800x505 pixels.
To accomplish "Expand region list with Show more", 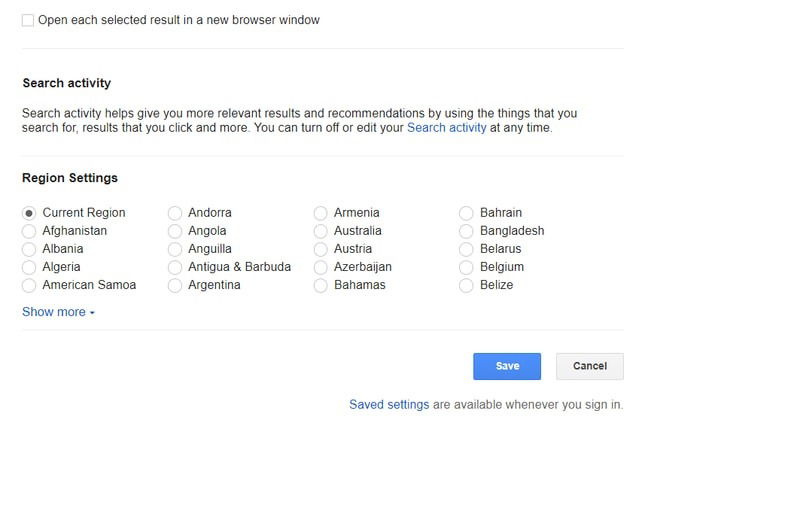I will tap(58, 312).
